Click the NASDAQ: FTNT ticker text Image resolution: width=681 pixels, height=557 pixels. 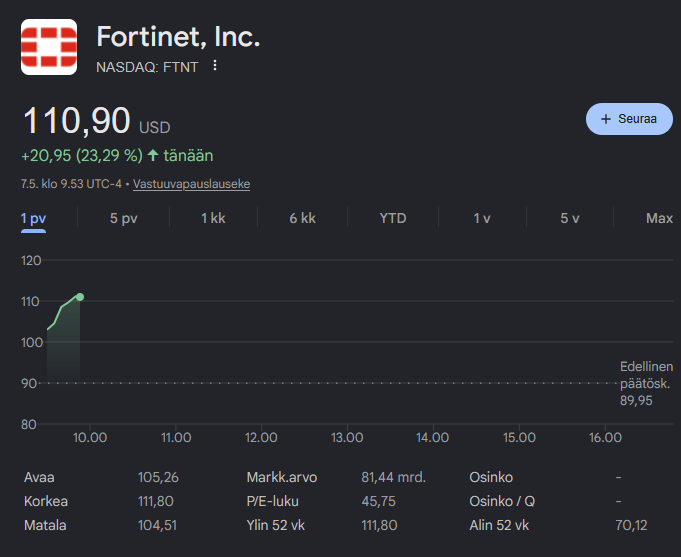click(x=147, y=67)
